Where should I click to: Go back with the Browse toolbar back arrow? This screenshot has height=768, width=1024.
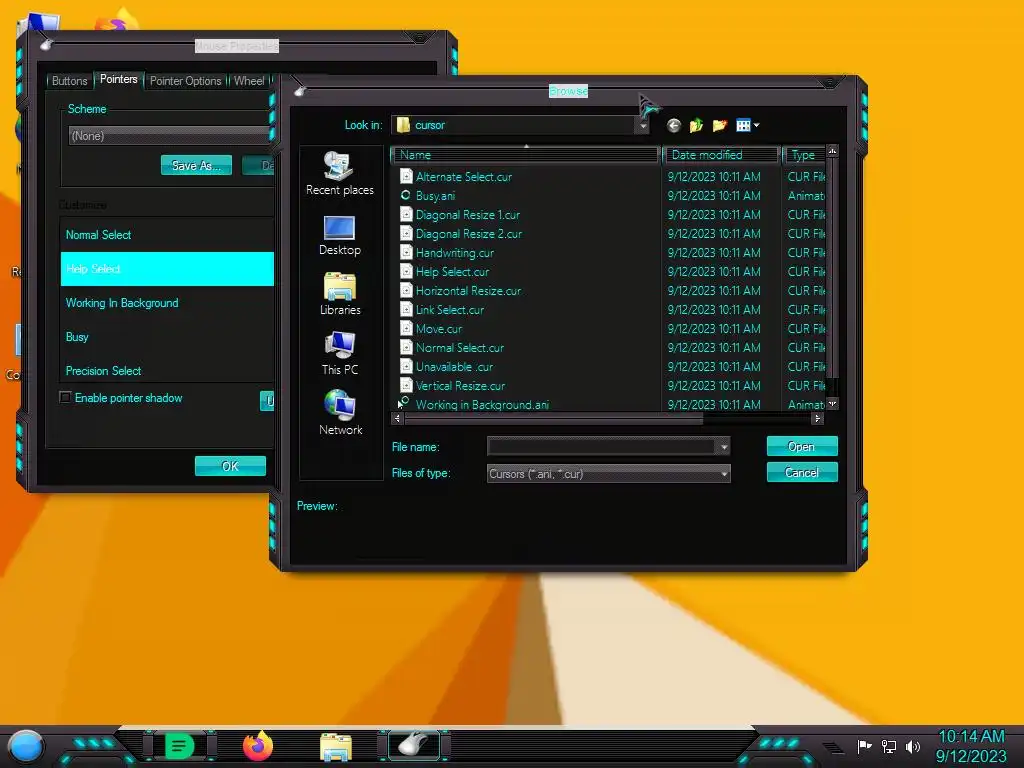[x=674, y=125]
